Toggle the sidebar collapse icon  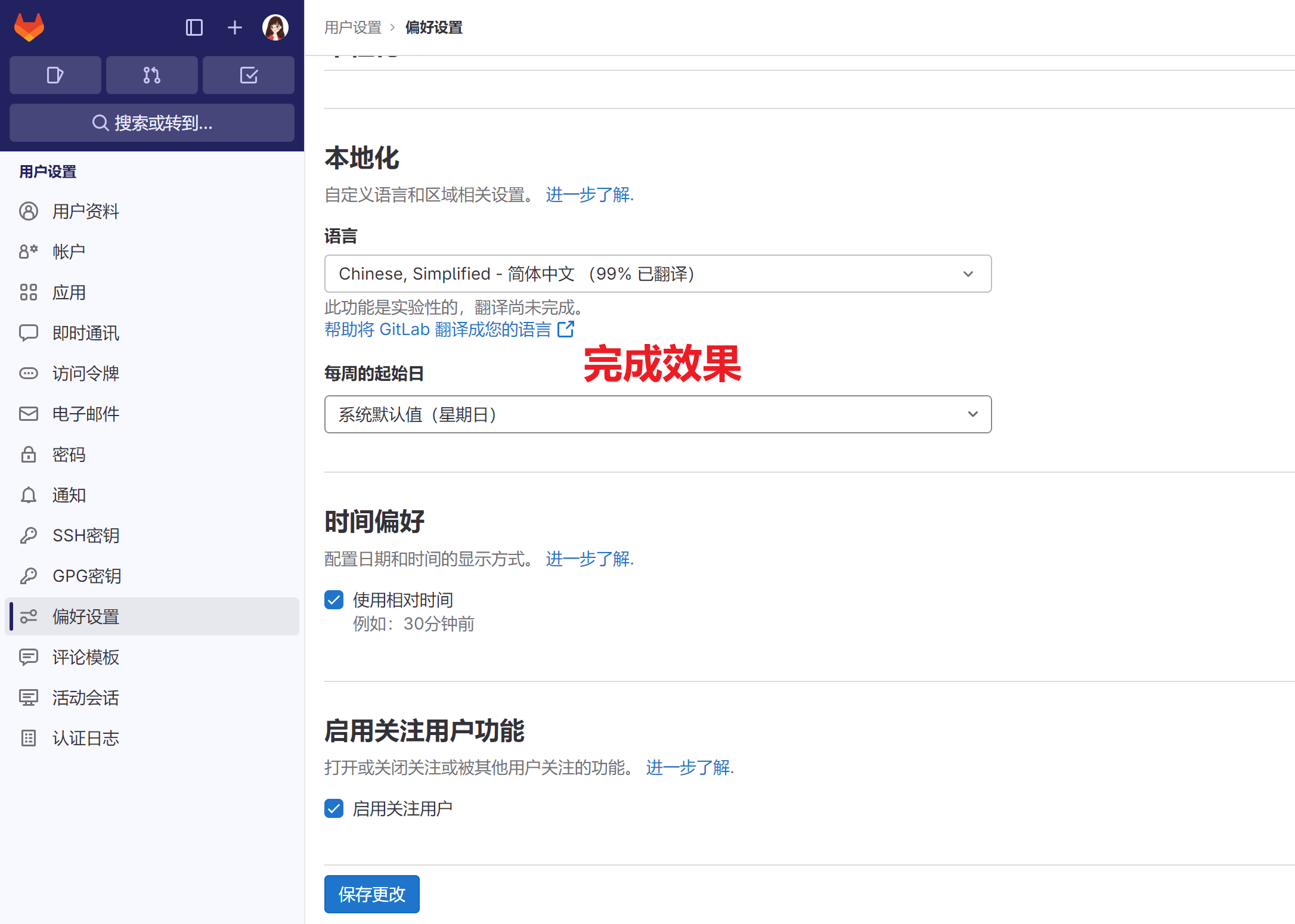194,27
